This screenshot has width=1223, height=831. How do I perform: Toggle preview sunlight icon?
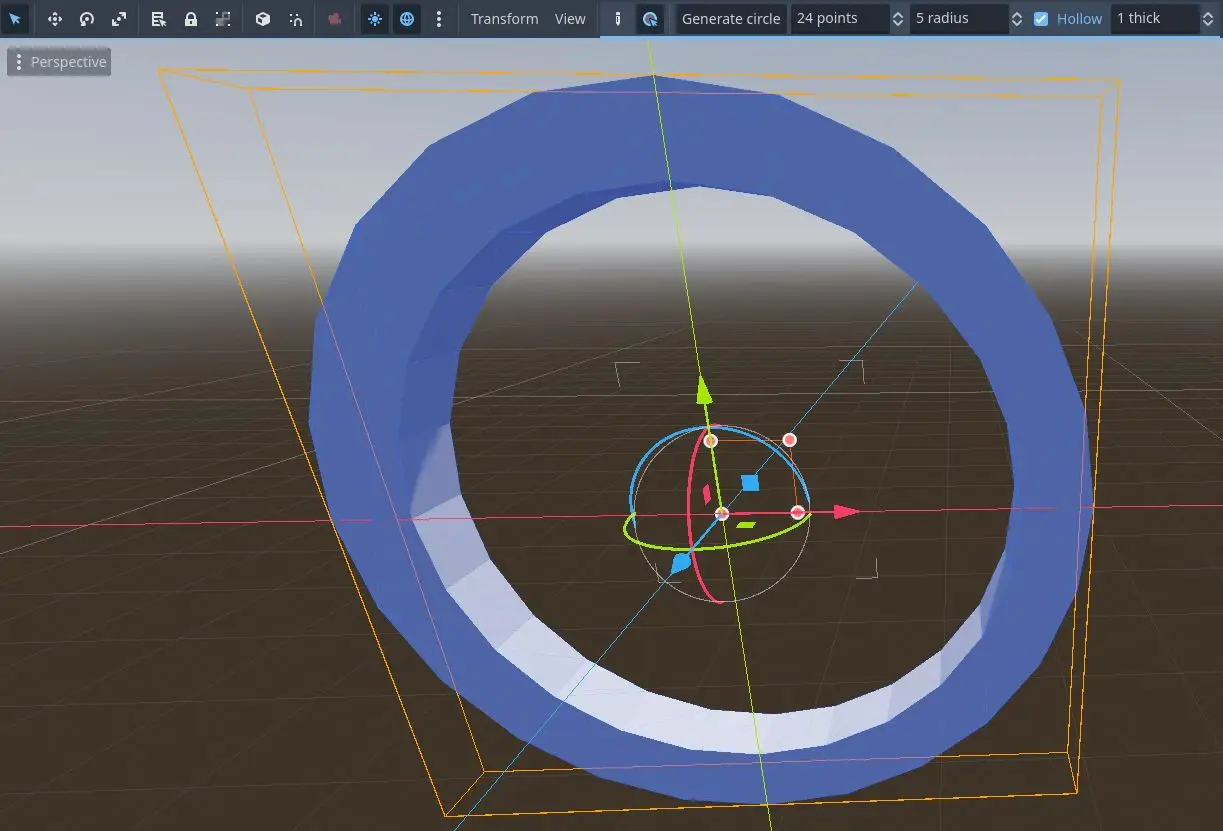(375, 19)
